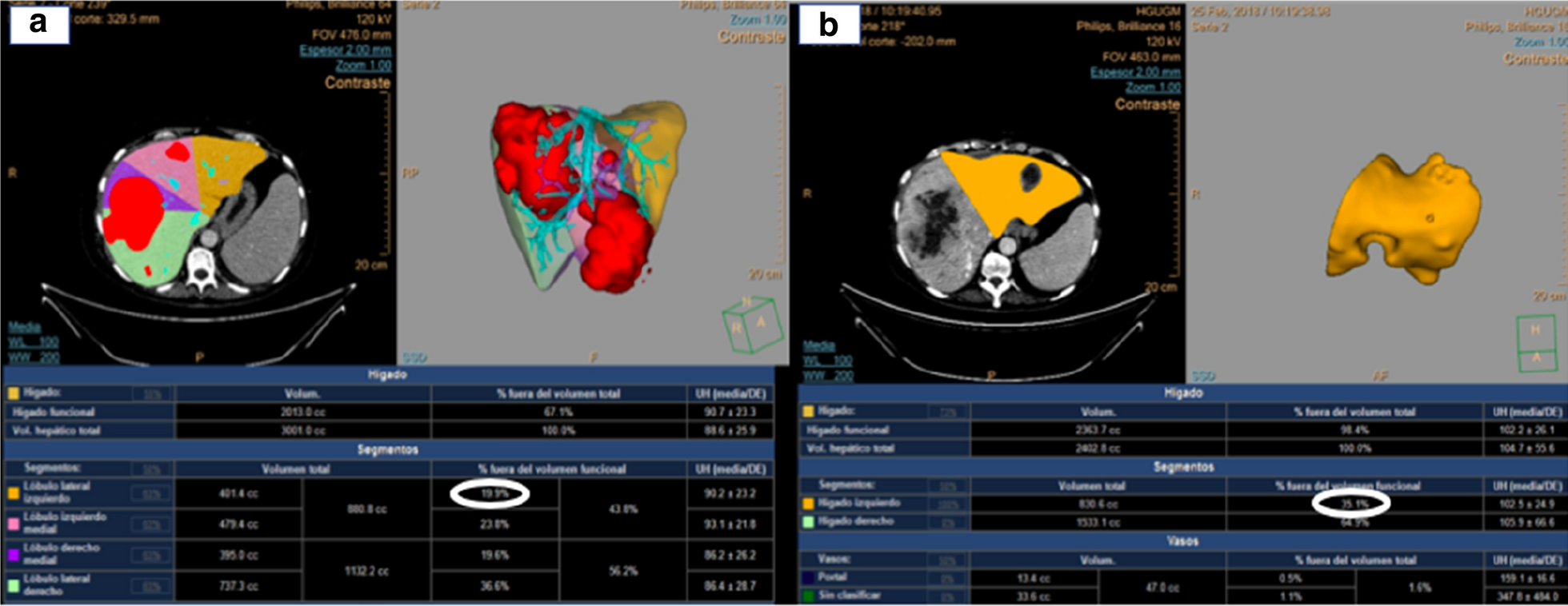Click the Hígado section header in panel a
Screen dimensions: 1568x606
click(x=387, y=374)
